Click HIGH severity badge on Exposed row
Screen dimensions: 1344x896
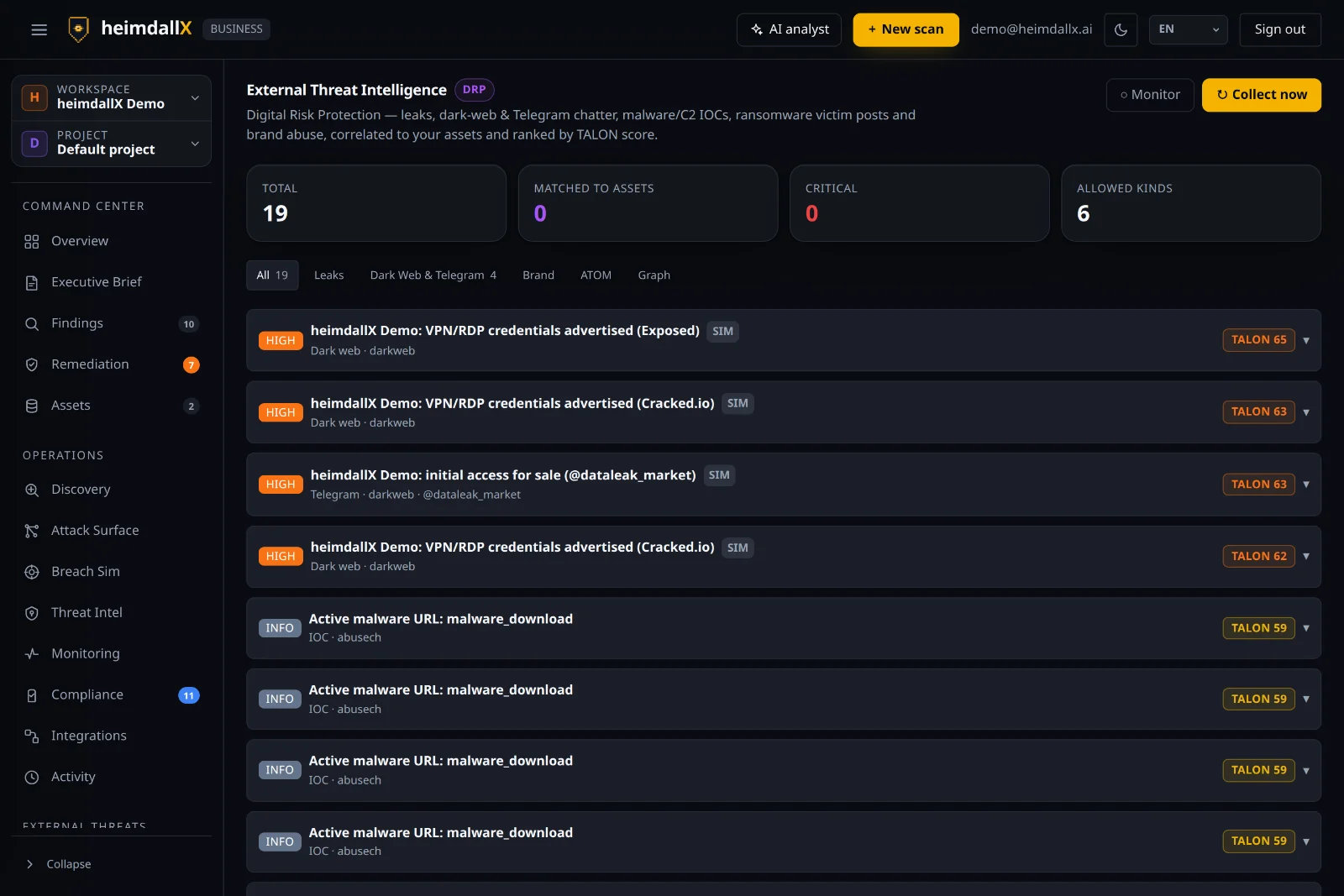[281, 341]
